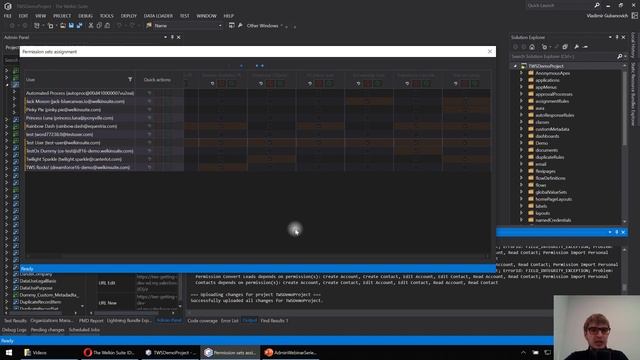Open the Name dropdown in the toolbar
This screenshot has height=360, width=640.
[x=220, y=26]
